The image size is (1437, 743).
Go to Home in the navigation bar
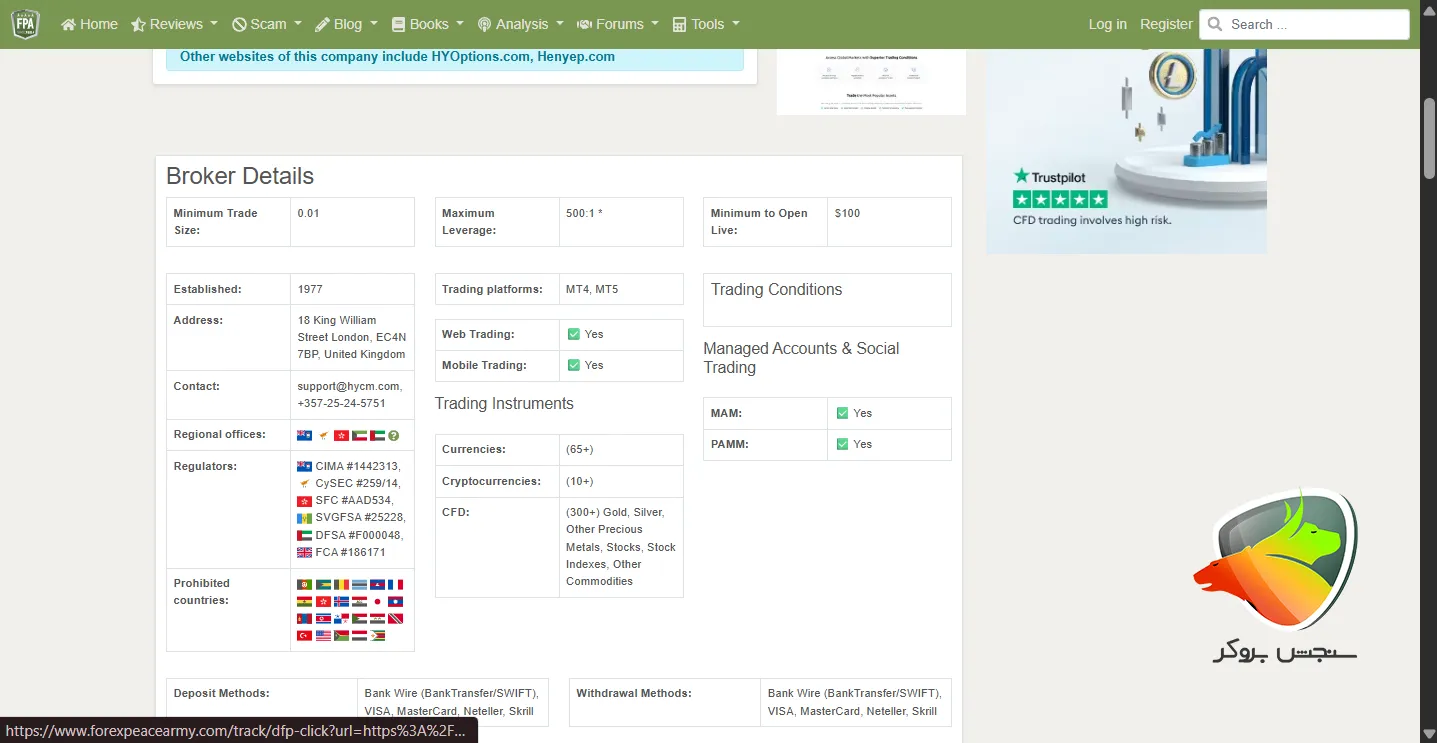click(x=89, y=24)
